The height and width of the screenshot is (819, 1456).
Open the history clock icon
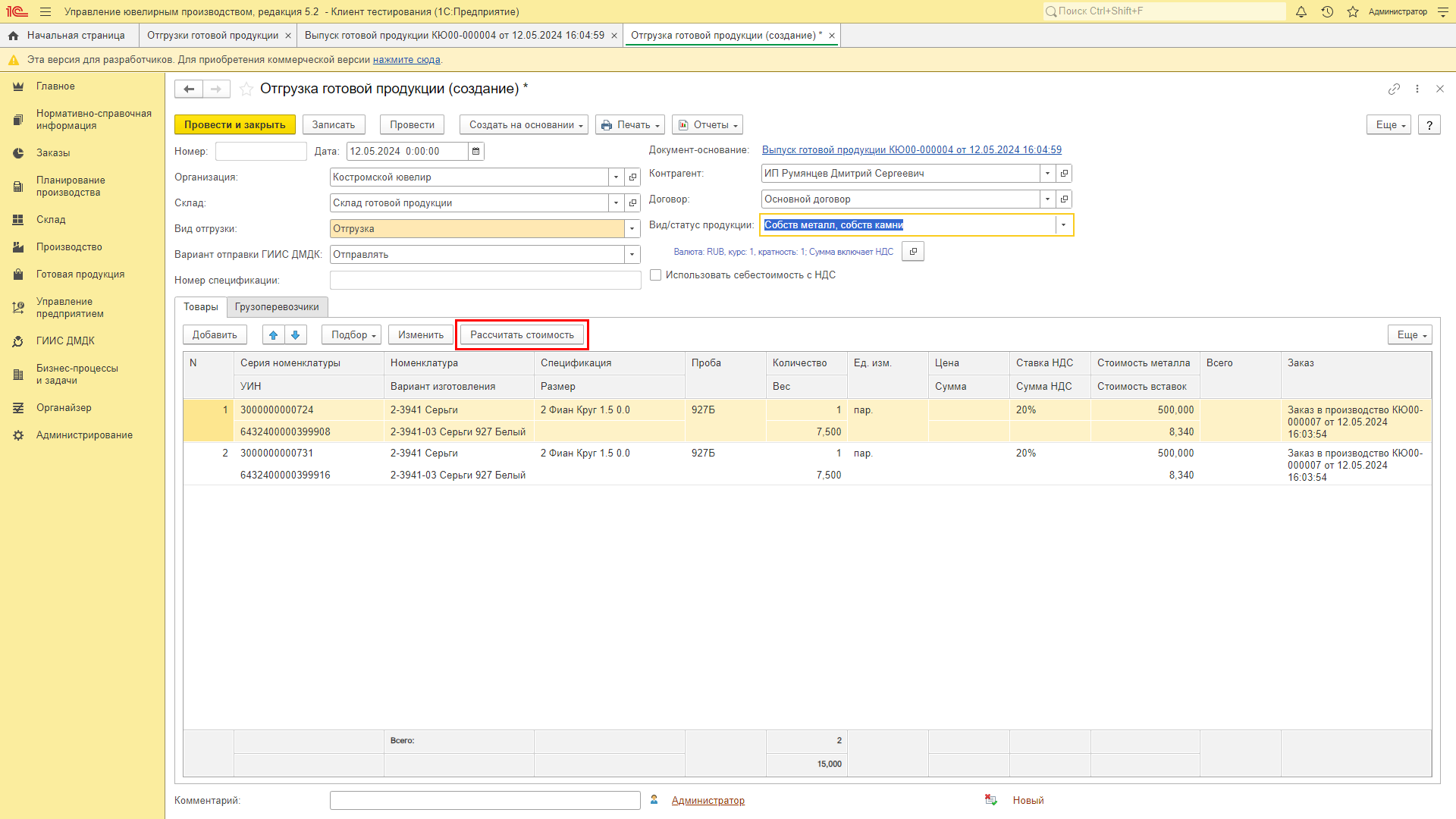pyautogui.click(x=1327, y=11)
